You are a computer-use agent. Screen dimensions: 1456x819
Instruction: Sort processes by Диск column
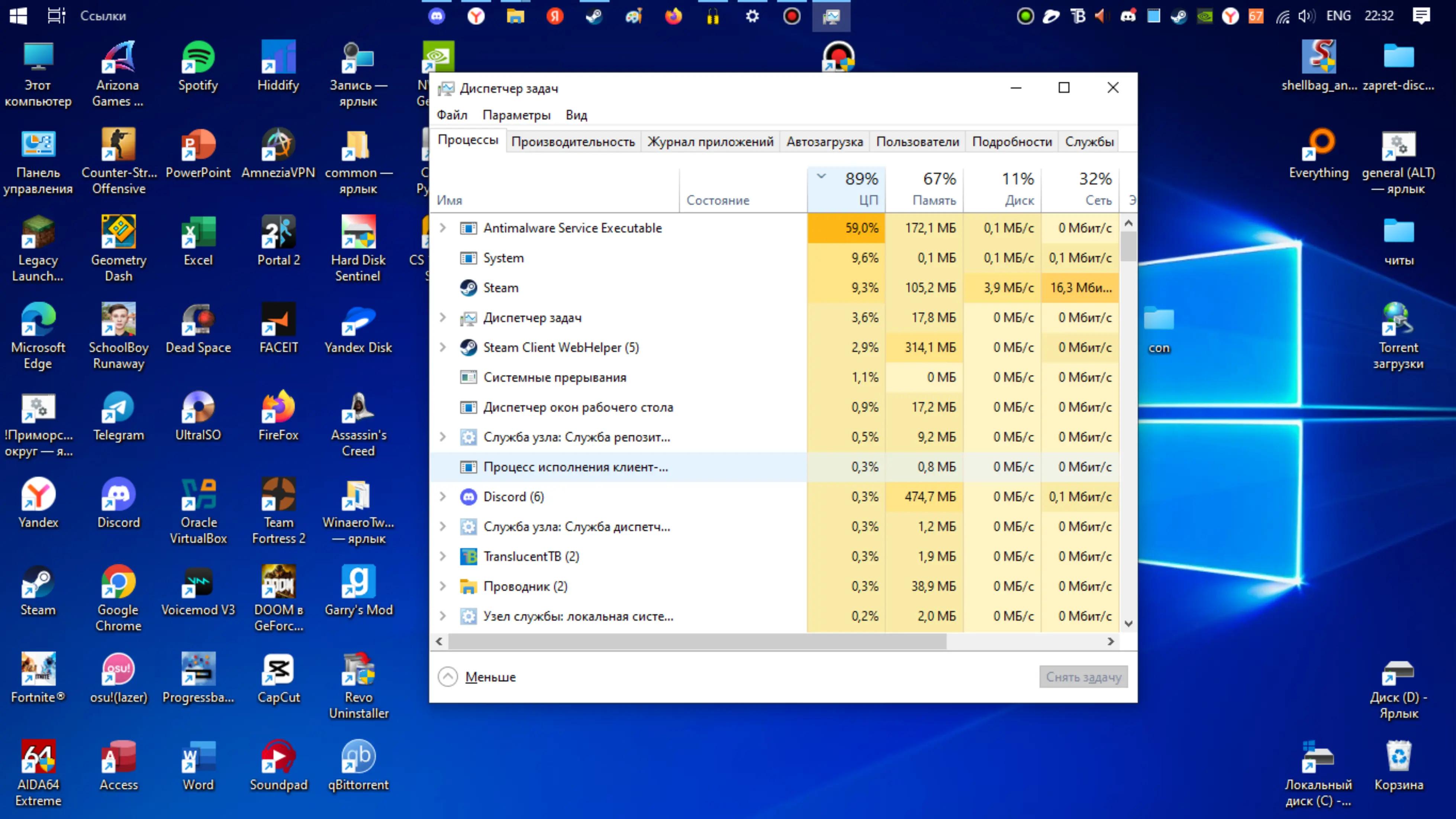pos(1002,189)
